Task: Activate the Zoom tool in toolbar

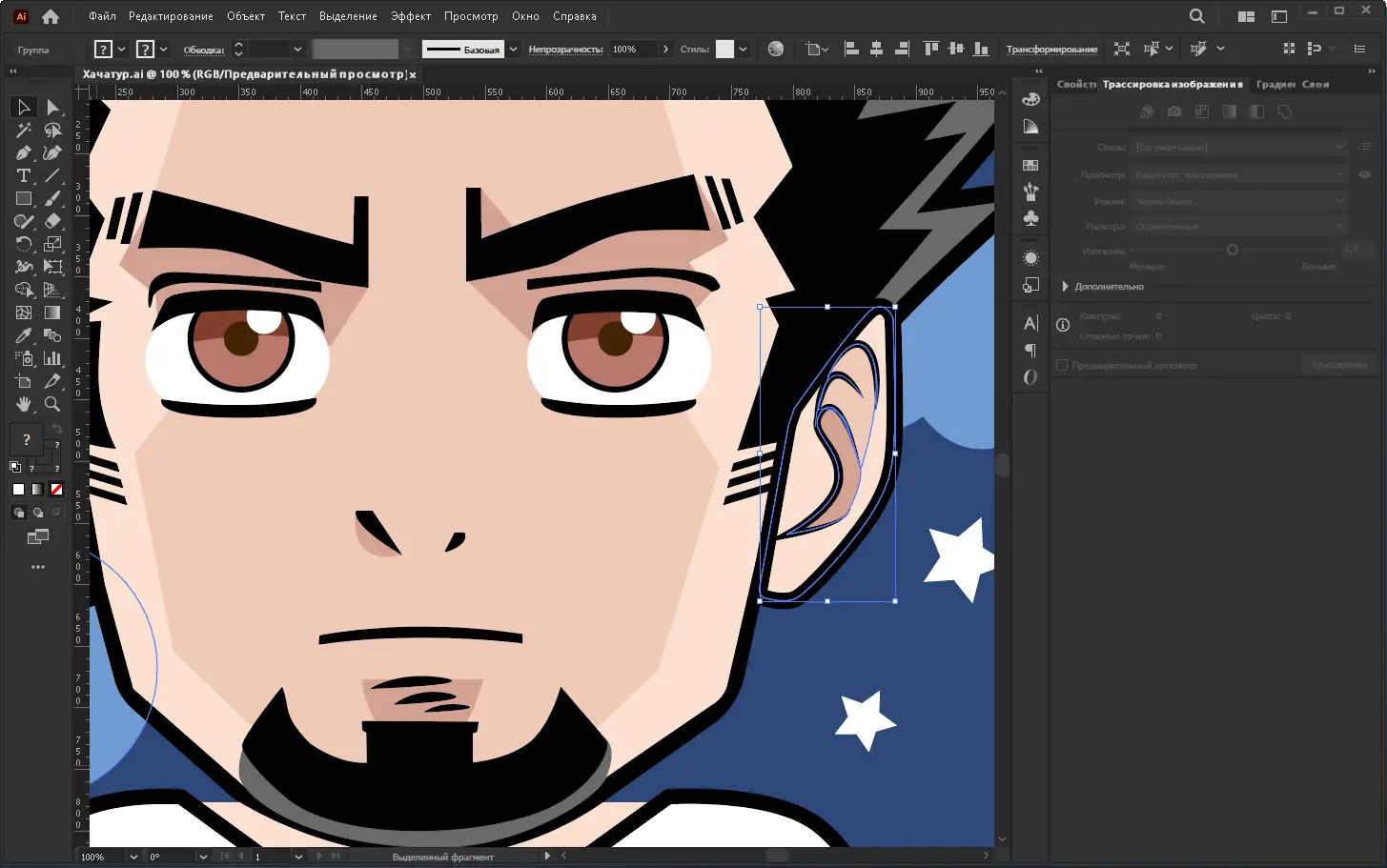Action: click(52, 404)
